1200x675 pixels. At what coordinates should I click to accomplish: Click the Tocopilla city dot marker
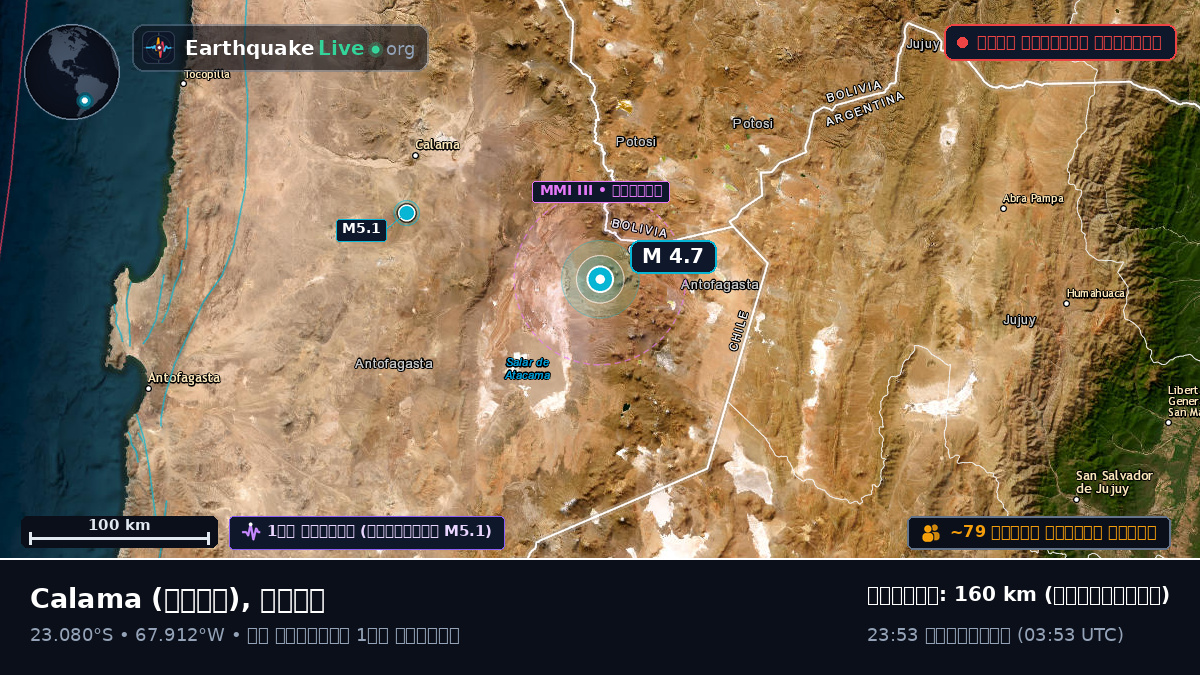pos(183,84)
